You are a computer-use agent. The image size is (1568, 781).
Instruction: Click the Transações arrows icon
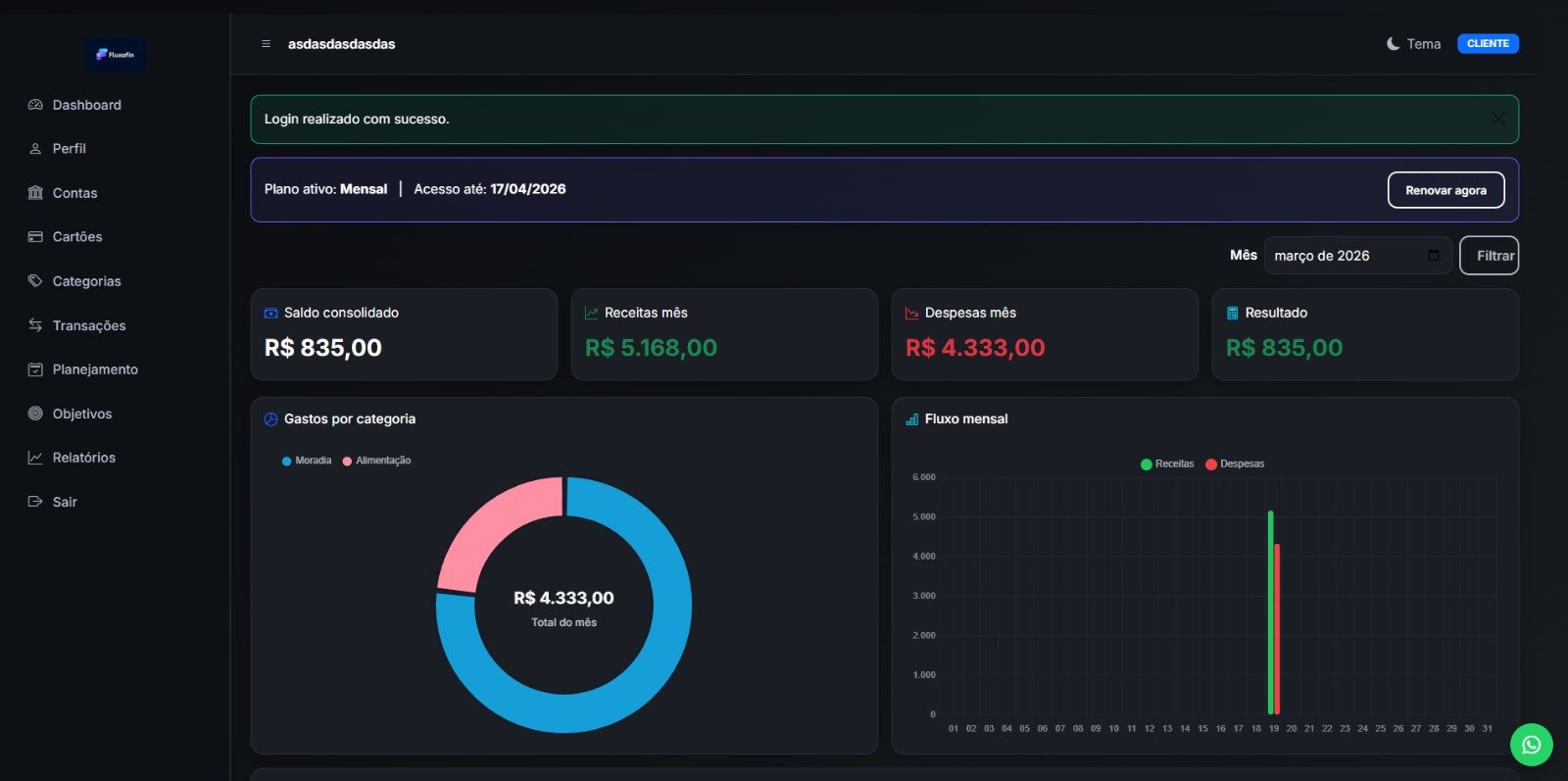(x=35, y=325)
